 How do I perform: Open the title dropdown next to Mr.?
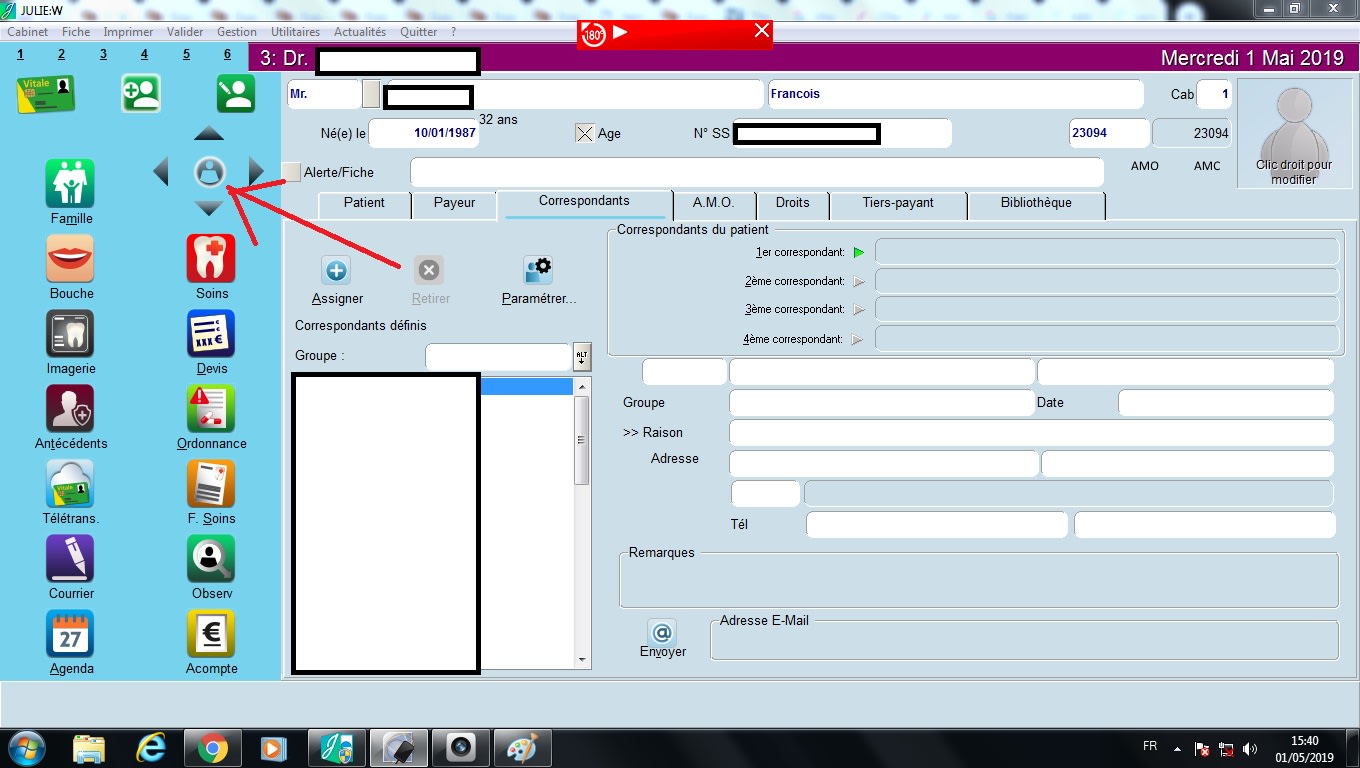[x=371, y=94]
